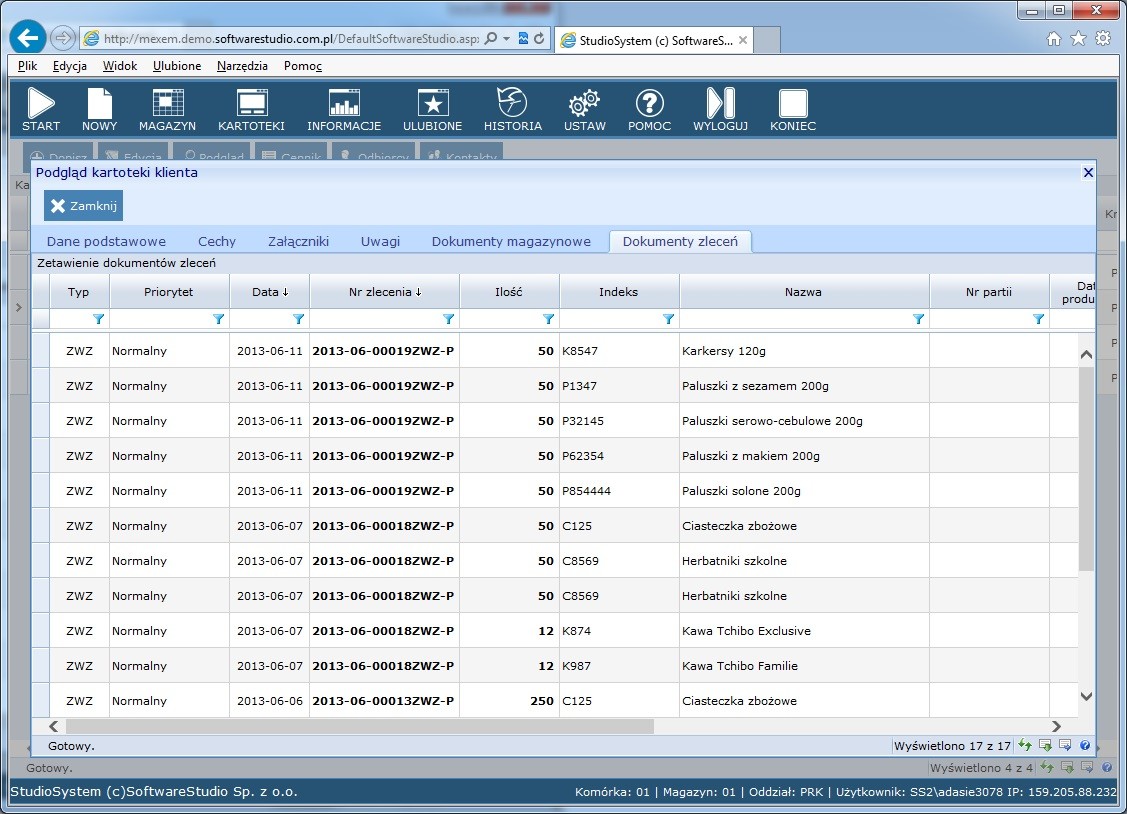Open the Priorytet column filter funnel
The width and height of the screenshot is (1127, 814).
point(218,319)
